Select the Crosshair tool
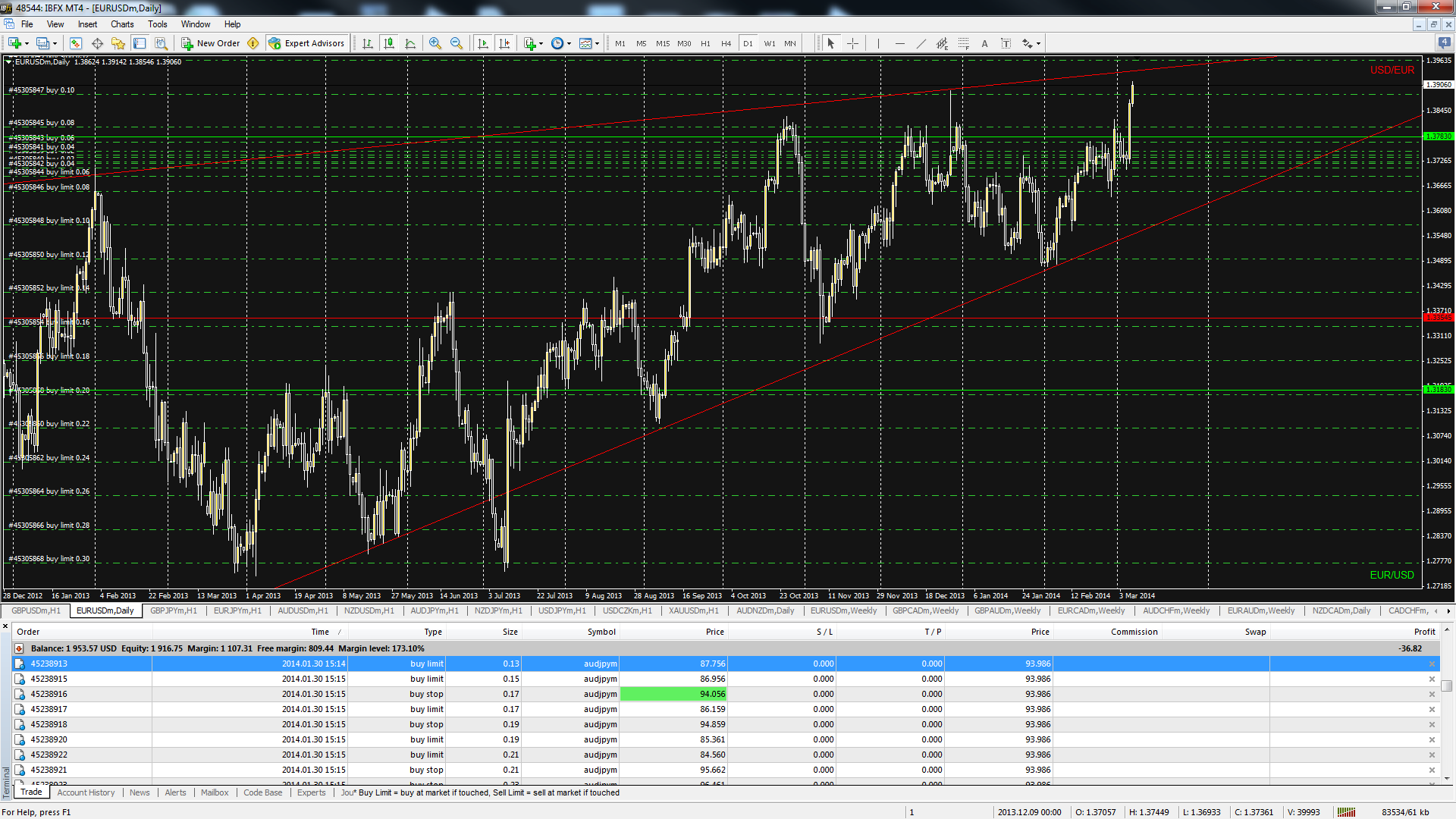 coord(852,43)
